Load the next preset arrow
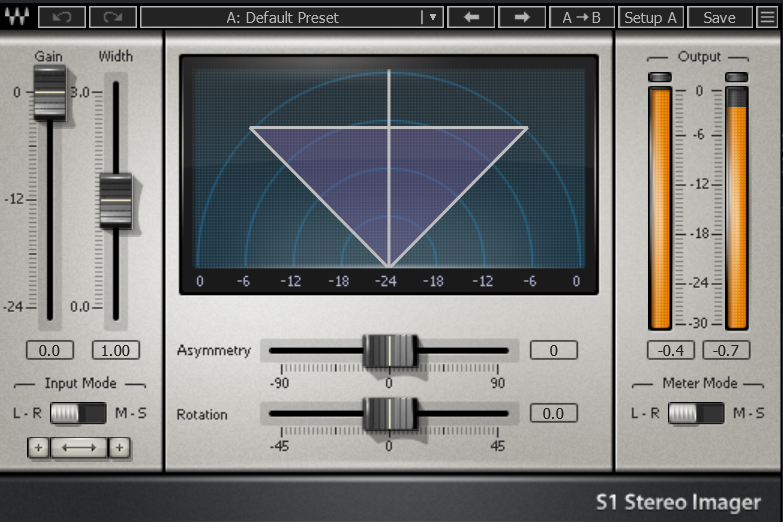The width and height of the screenshot is (783, 522). click(522, 17)
